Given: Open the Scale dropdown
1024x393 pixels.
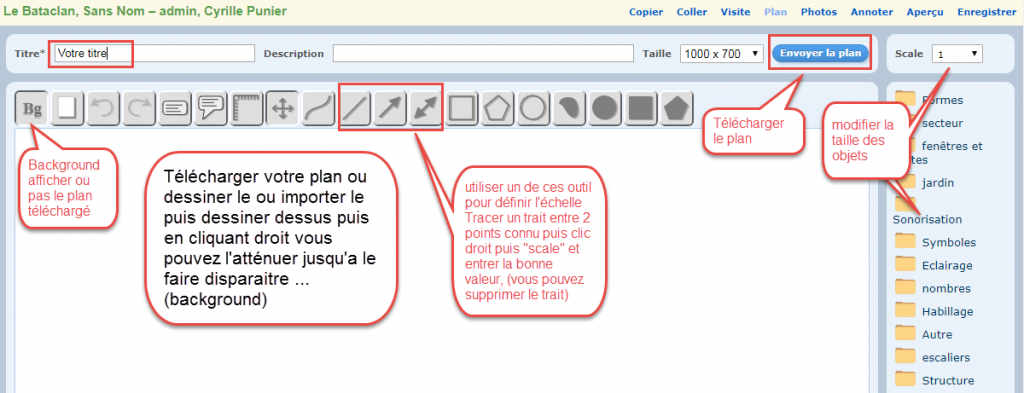Looking at the screenshot, I should click(x=957, y=54).
